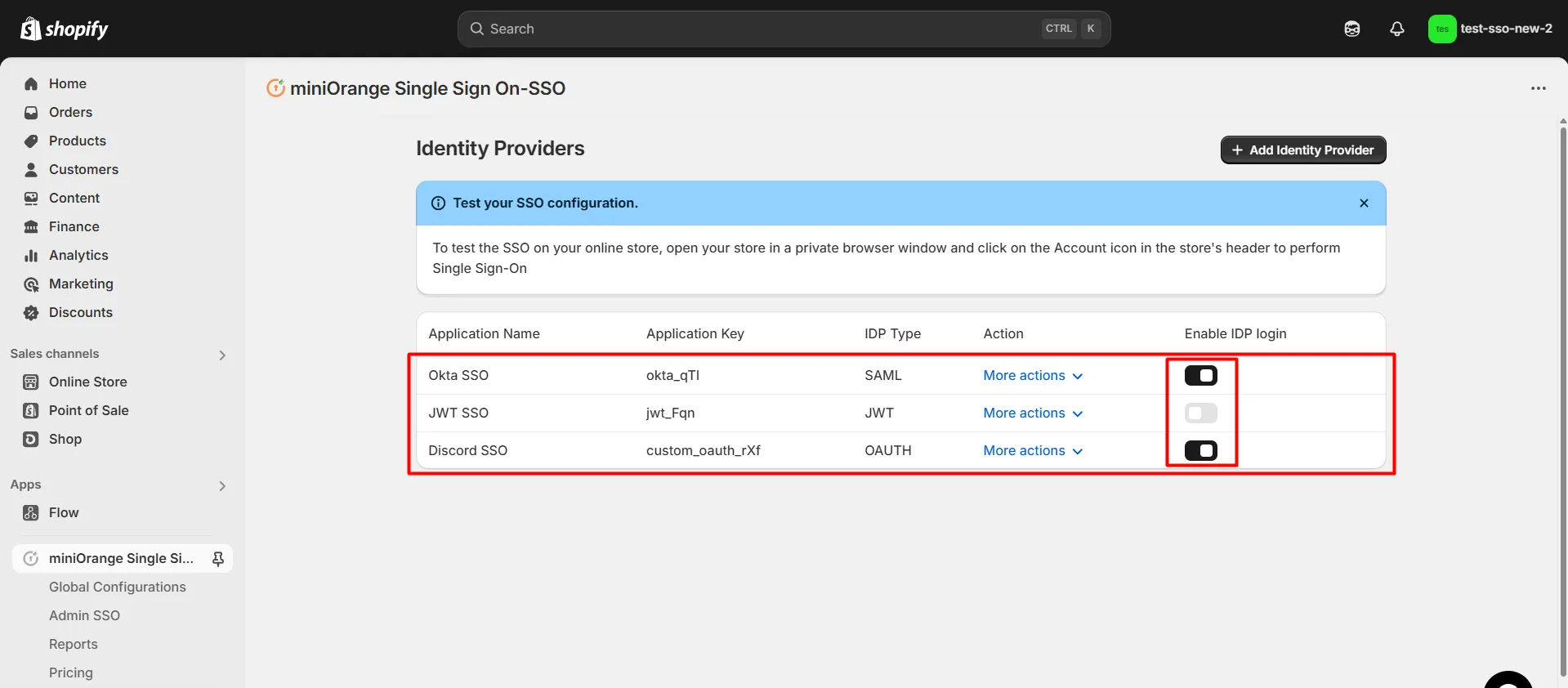Select the miniOrange Single Si... app entry
Viewport: 1568px width, 688px height.
click(123, 559)
